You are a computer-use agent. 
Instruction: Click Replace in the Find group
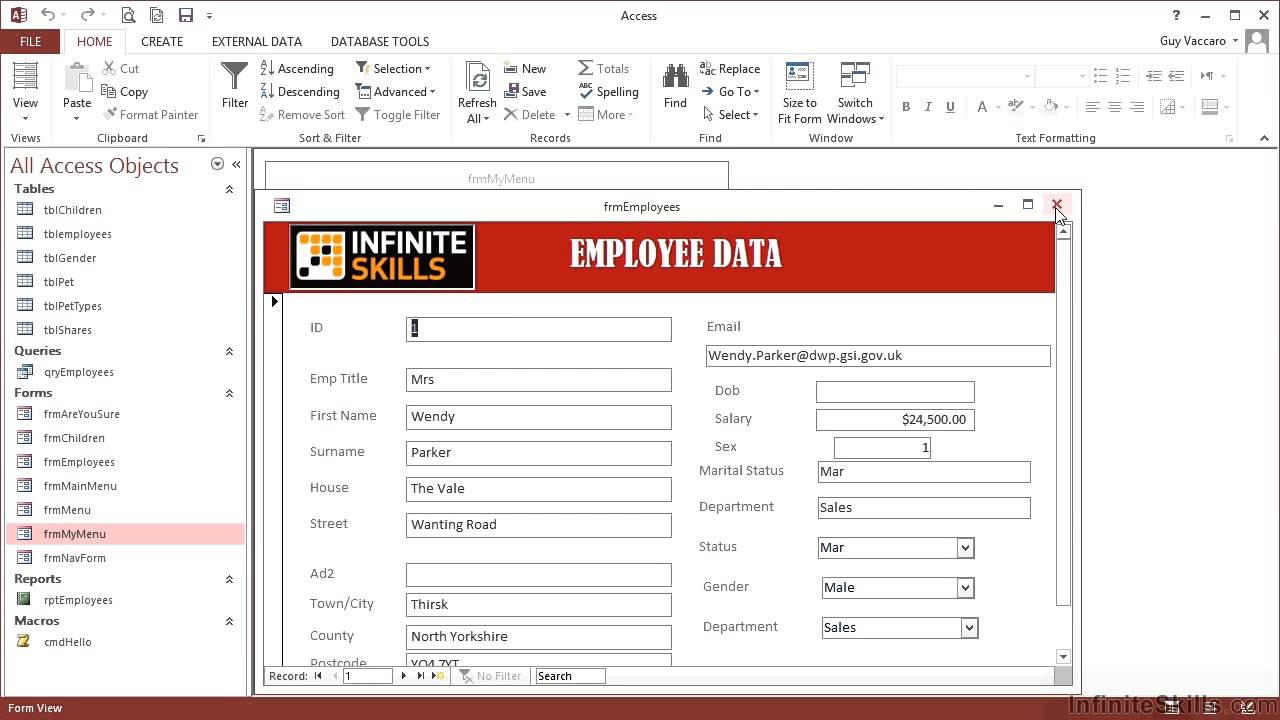[x=731, y=68]
